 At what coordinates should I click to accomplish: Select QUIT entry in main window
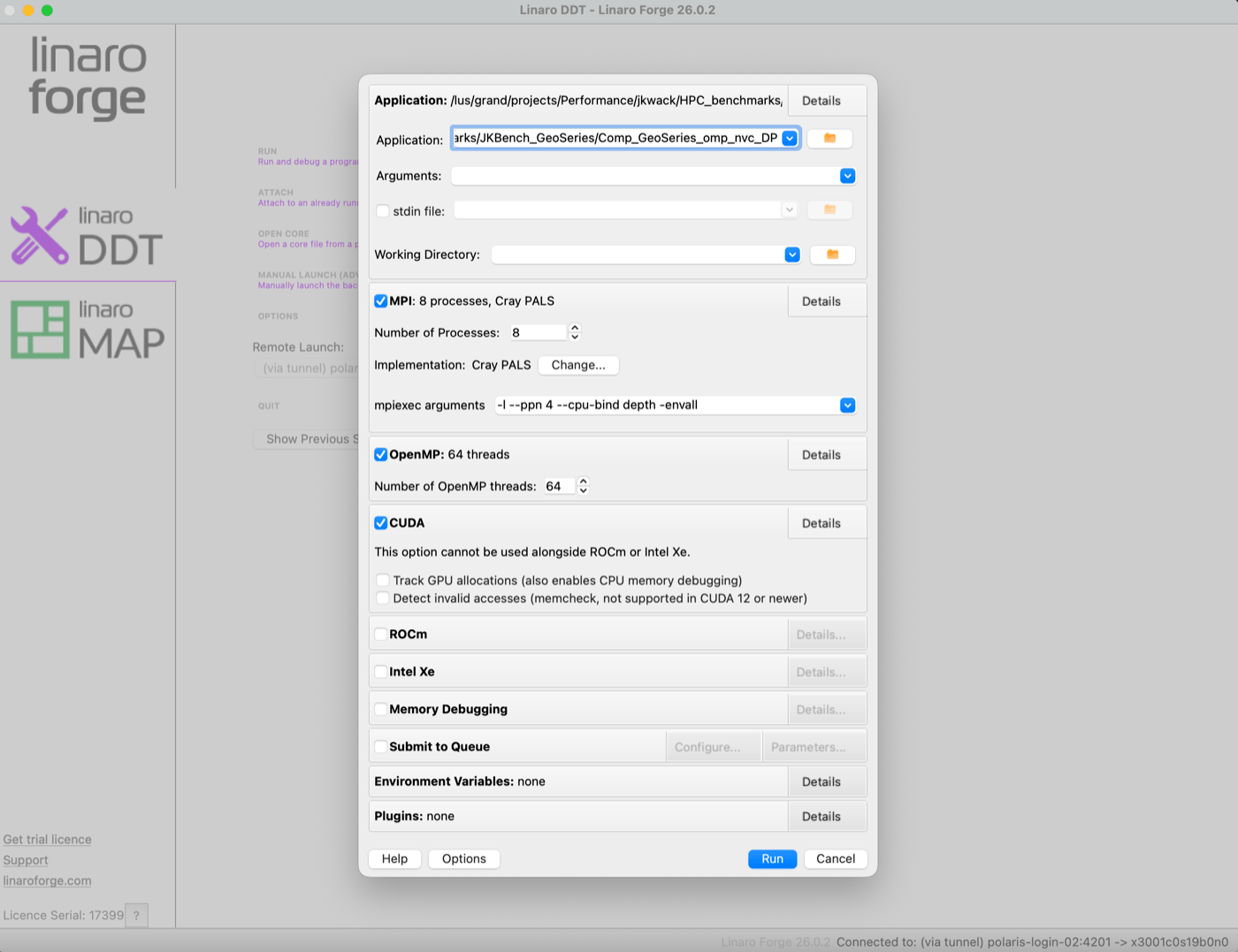pyautogui.click(x=269, y=407)
